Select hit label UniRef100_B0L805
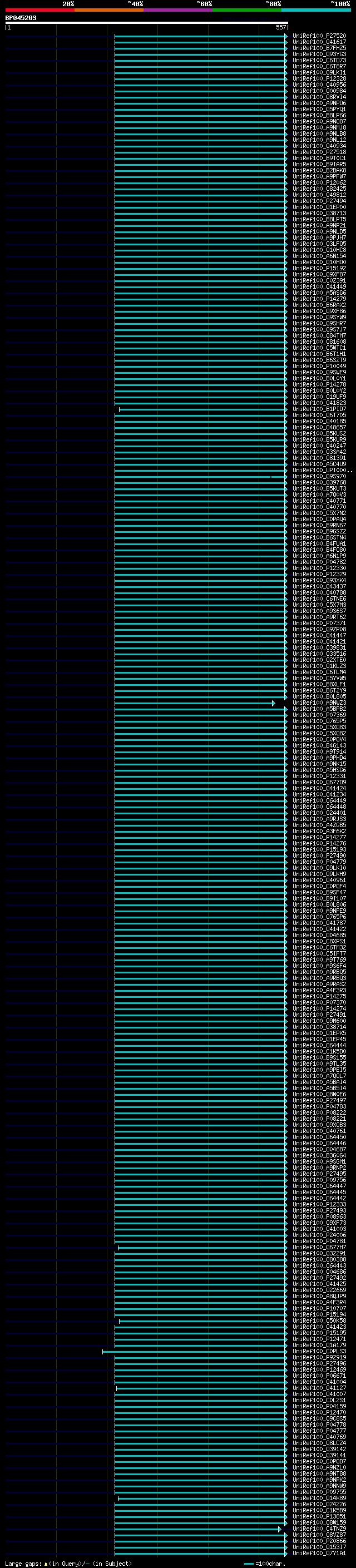The image size is (356, 1568). 319,697
